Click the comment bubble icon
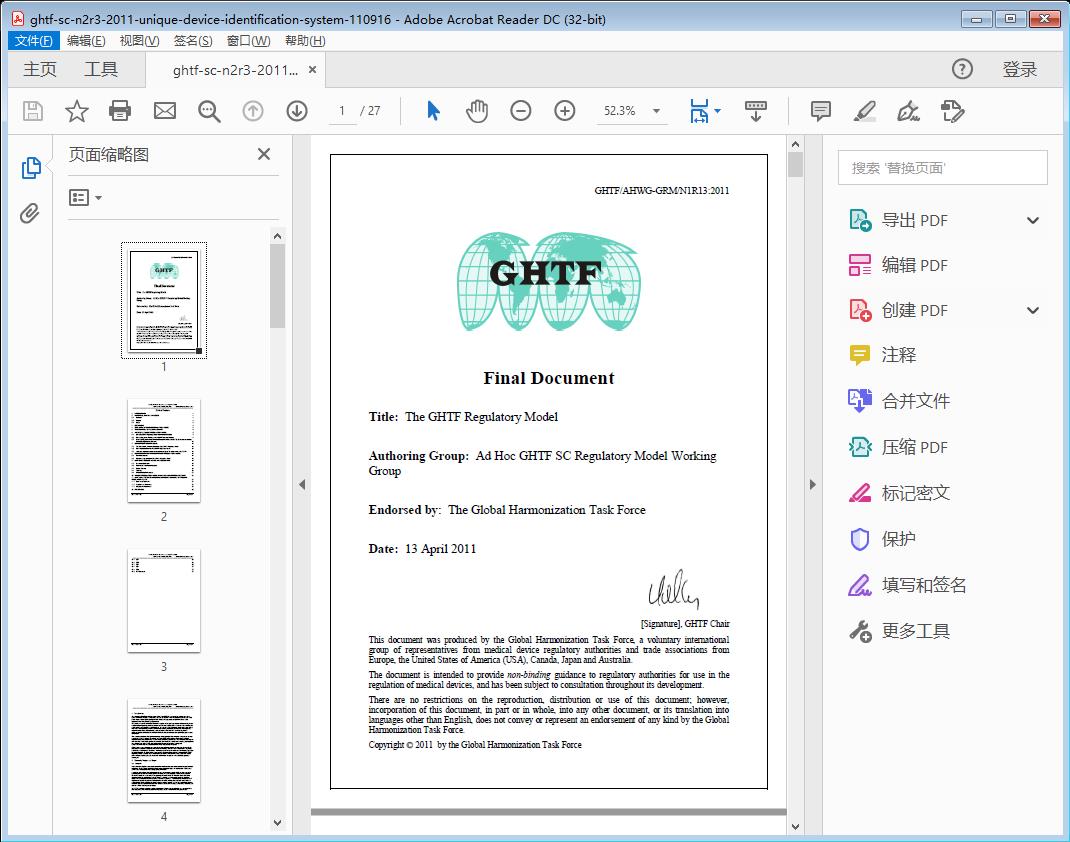This screenshot has height=842, width=1070. (820, 111)
